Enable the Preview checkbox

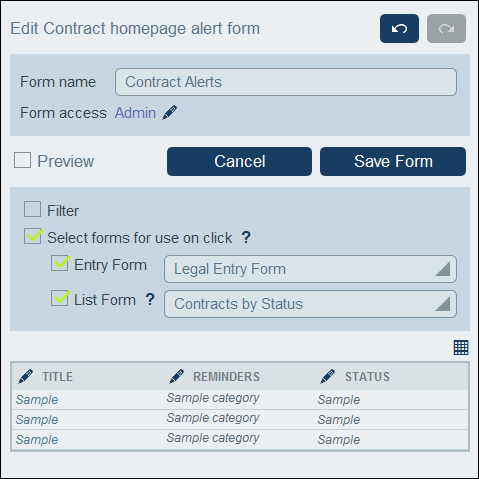coord(22,160)
